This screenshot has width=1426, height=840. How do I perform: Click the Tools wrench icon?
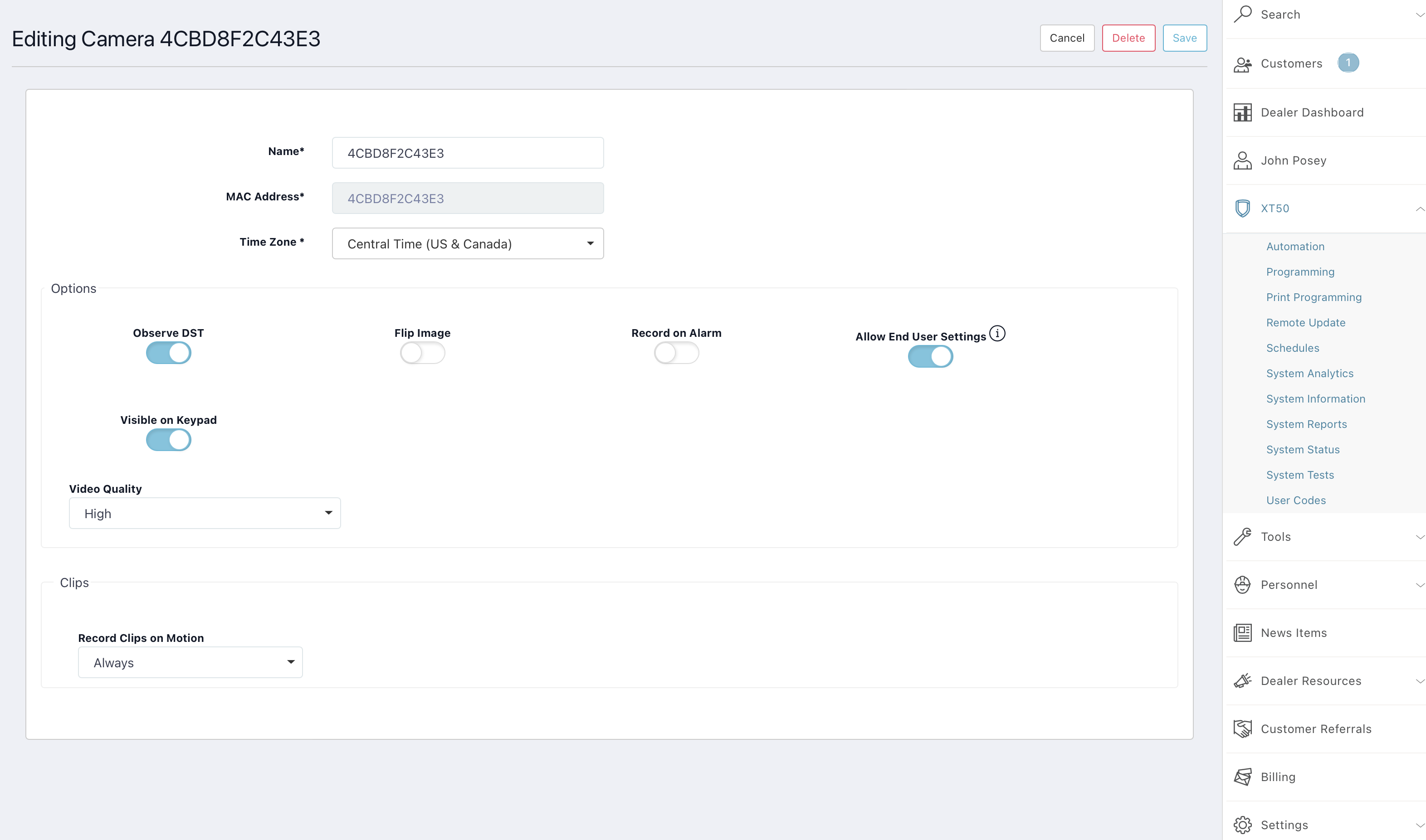[x=1242, y=537]
